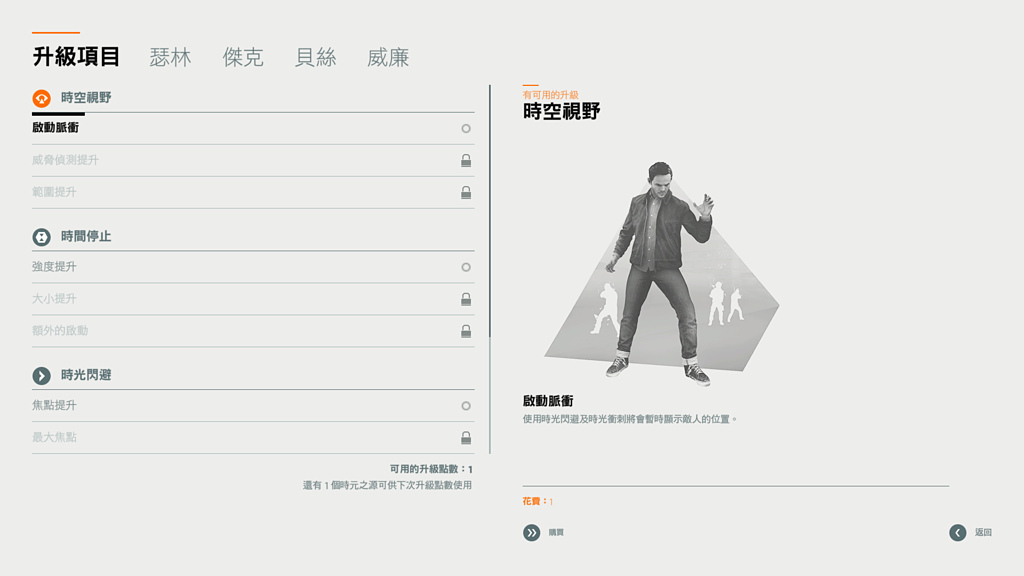Image resolution: width=1024 pixels, height=576 pixels.
Task: Click the lock icon next to 最大焦點
Action: pyautogui.click(x=466, y=438)
